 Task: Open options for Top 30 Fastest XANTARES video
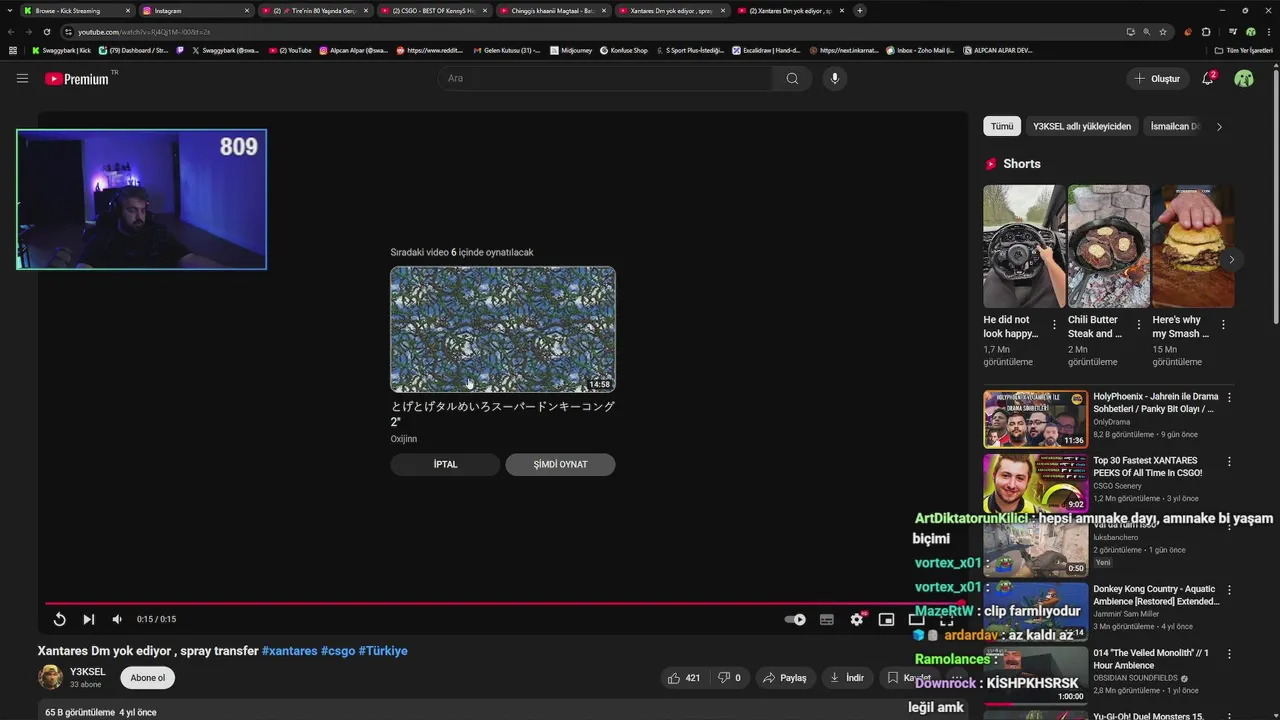[x=1229, y=461]
